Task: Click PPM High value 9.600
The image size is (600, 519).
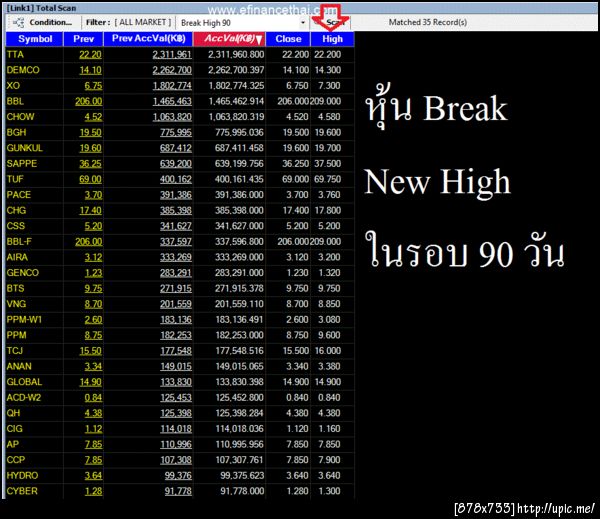Action: coord(329,335)
